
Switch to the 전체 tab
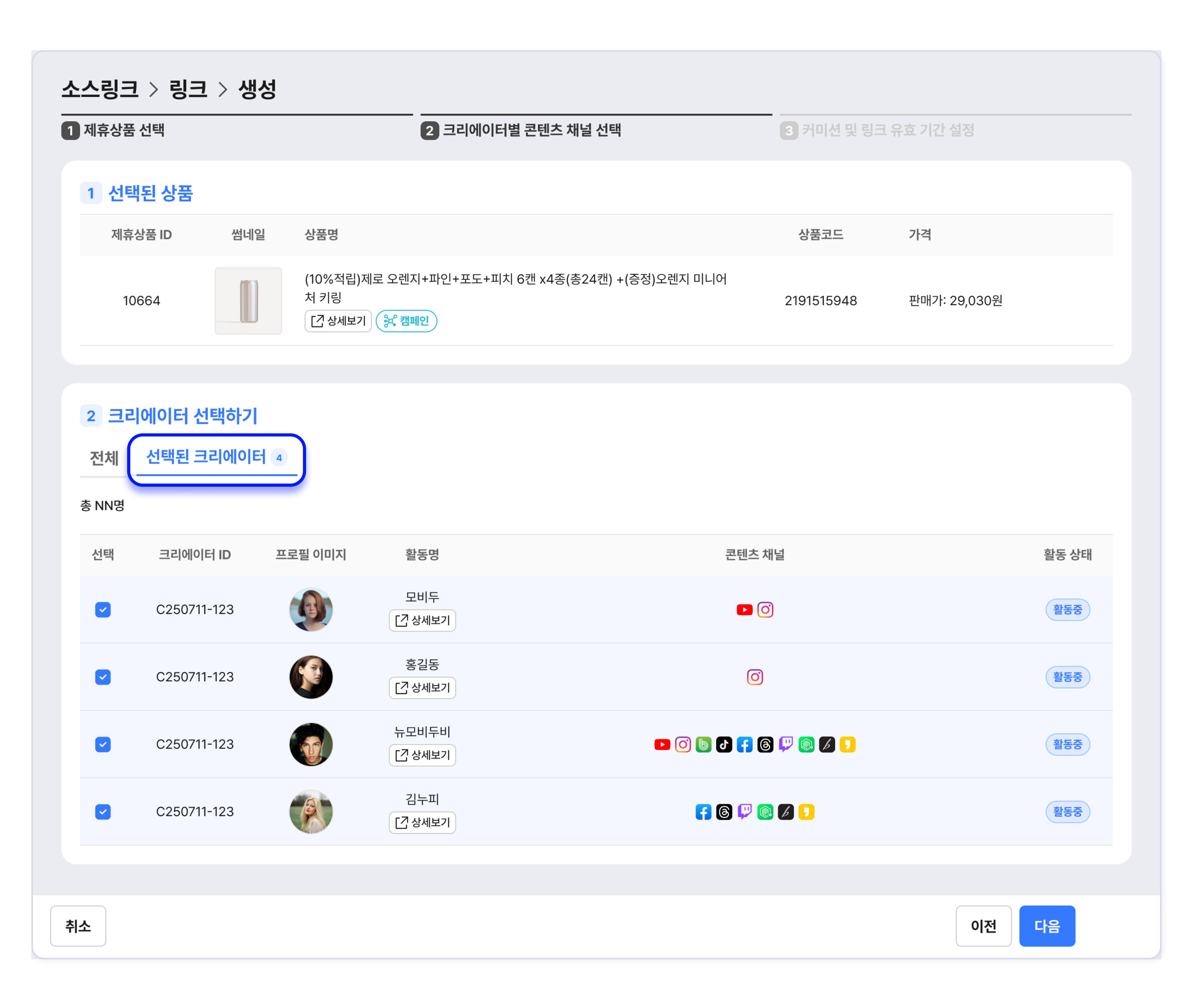coord(104,458)
